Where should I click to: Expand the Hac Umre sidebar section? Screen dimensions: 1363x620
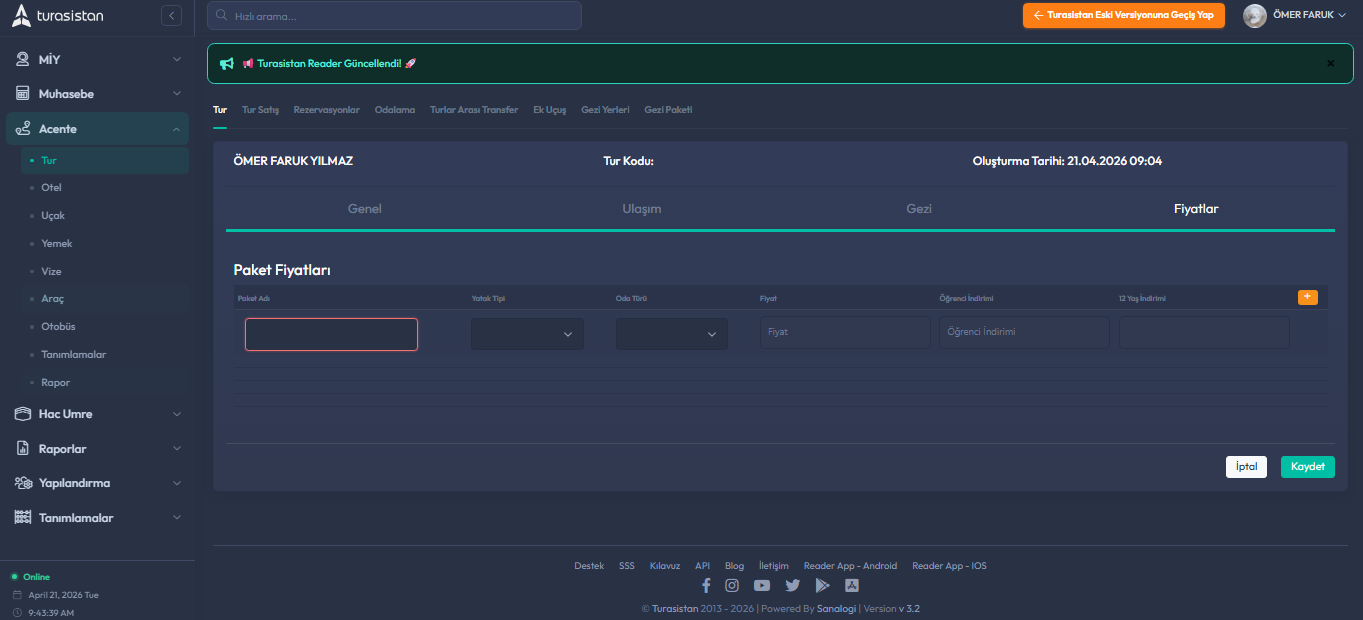97,414
